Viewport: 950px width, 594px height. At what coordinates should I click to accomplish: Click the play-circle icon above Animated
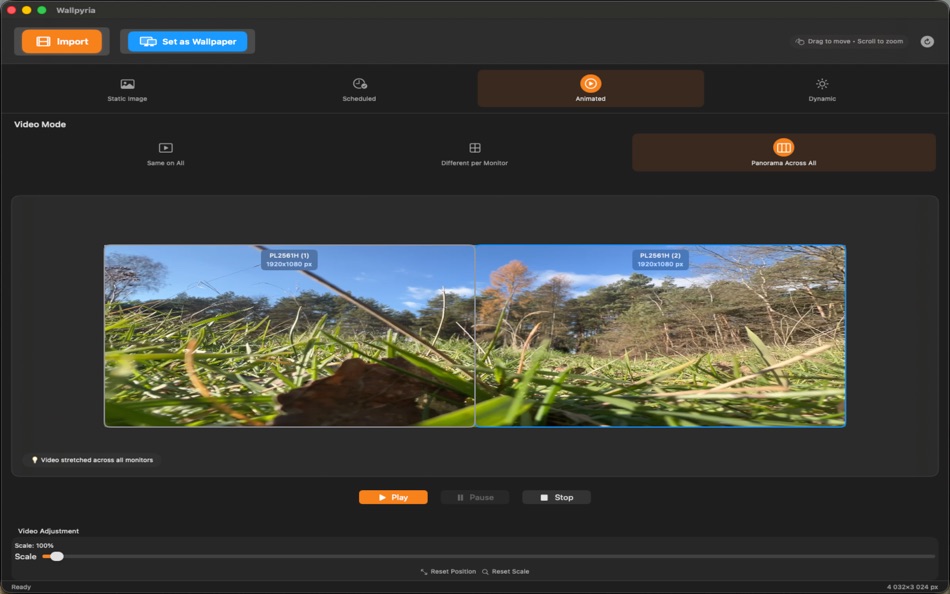591,84
